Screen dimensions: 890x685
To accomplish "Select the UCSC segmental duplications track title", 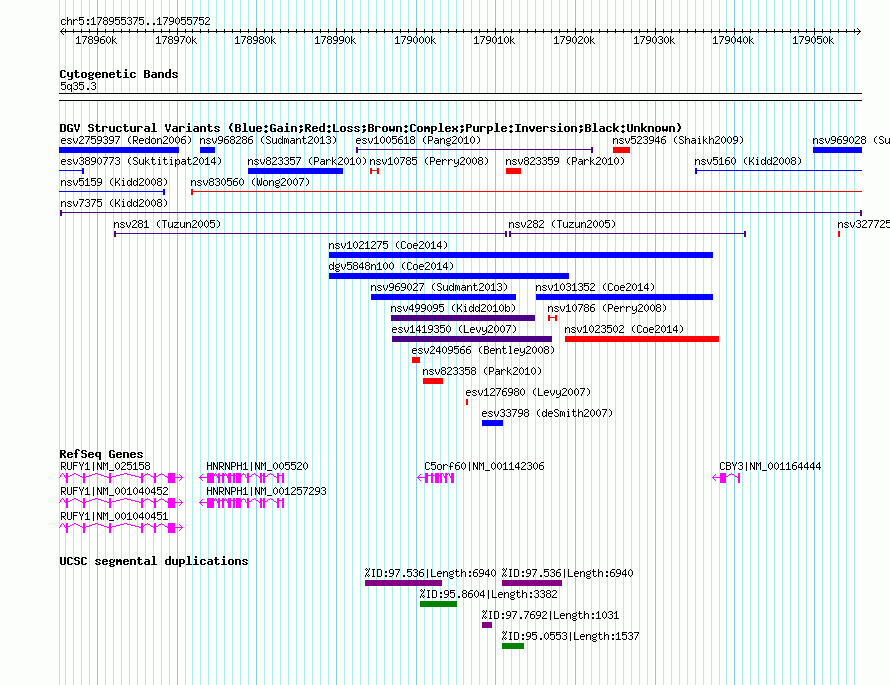I will 154,561.
